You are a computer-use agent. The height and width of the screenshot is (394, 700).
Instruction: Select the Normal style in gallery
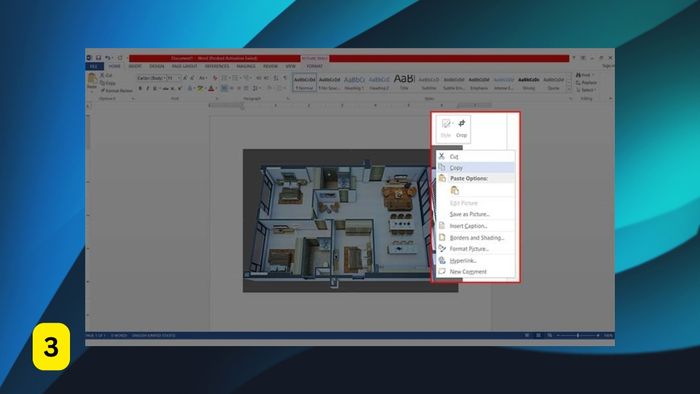(x=304, y=83)
